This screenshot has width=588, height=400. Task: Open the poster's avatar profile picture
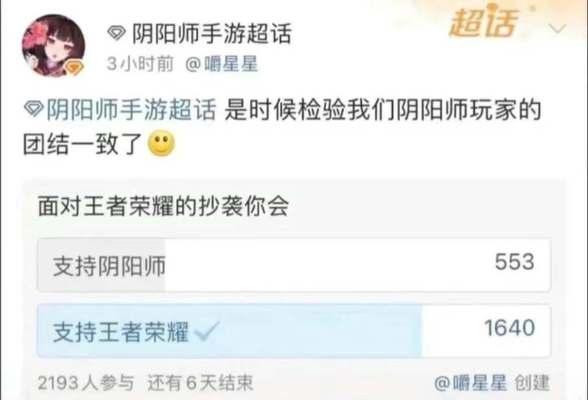click(53, 46)
